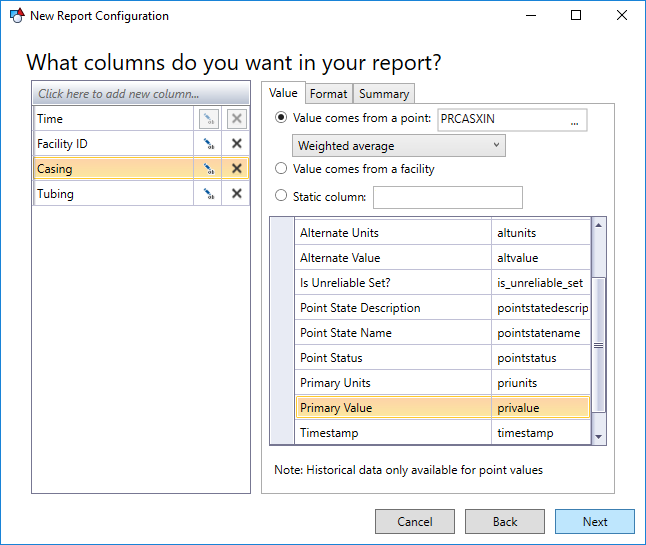Click the attribute list scroll up arrow
646x545 pixels.
[x=599, y=225]
